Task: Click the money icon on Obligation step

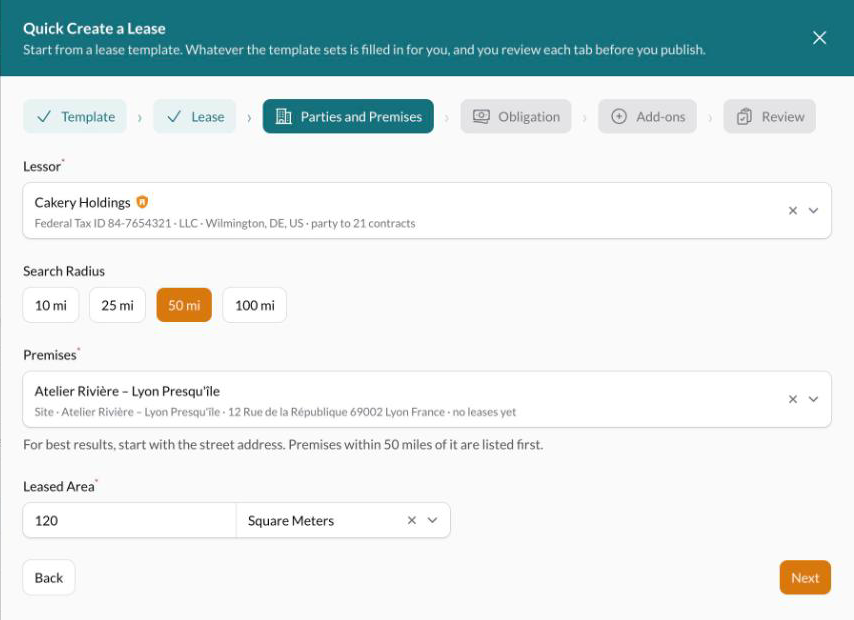Action: [481, 117]
